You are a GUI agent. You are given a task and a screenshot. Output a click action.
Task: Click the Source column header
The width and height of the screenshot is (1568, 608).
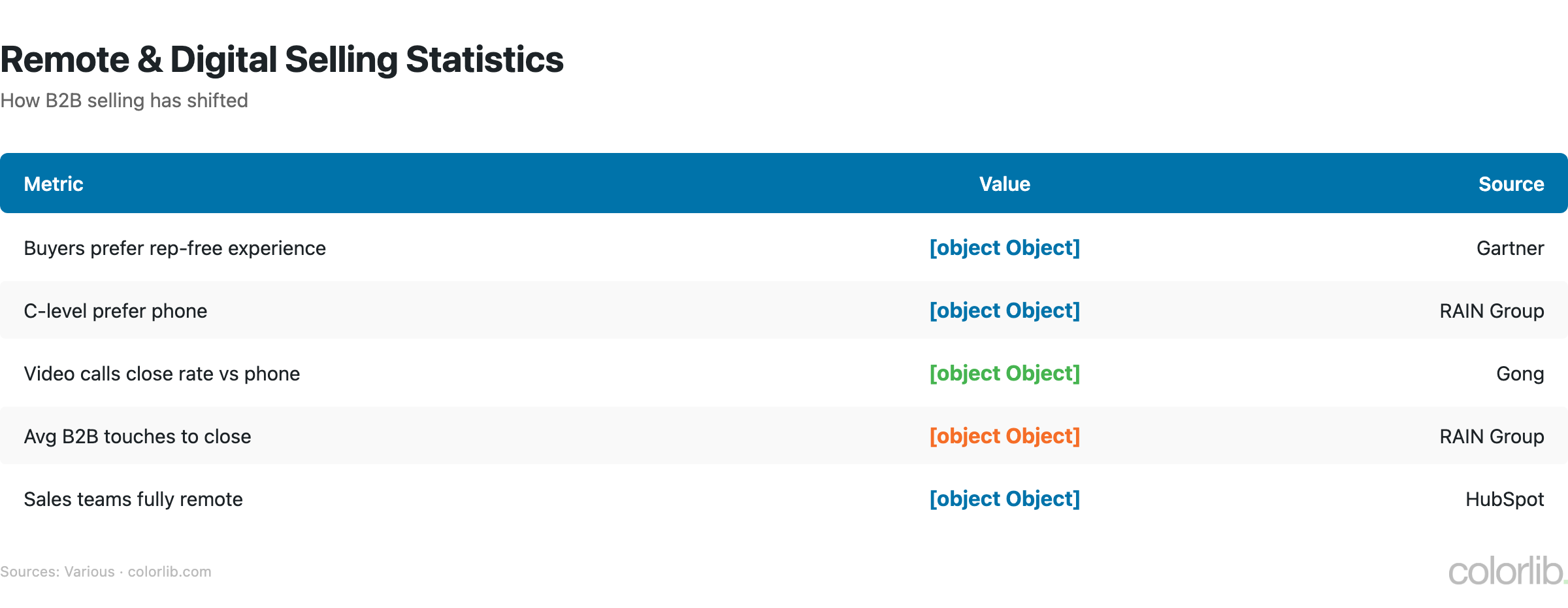click(1511, 184)
